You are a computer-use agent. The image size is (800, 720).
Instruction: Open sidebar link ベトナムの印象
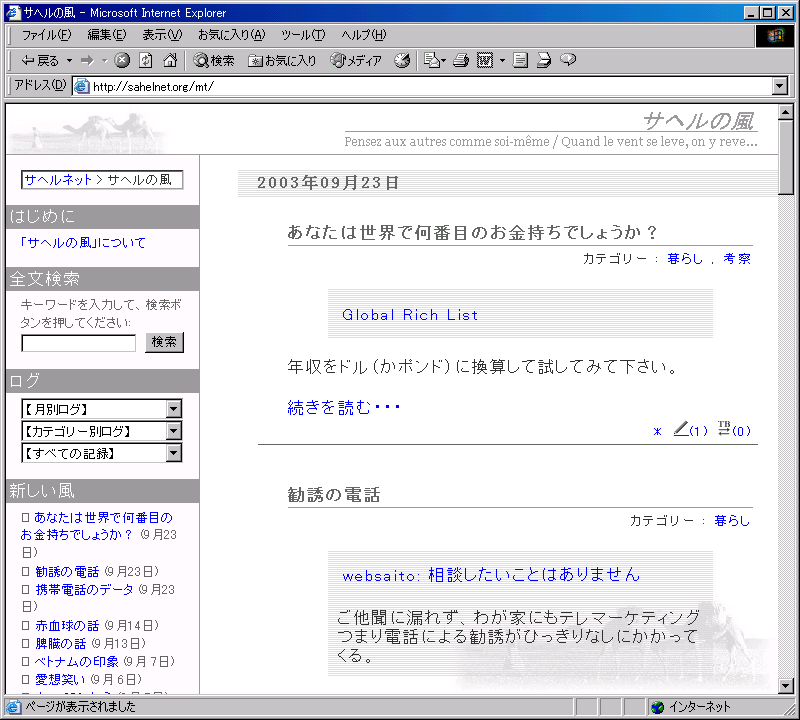[x=77, y=661]
